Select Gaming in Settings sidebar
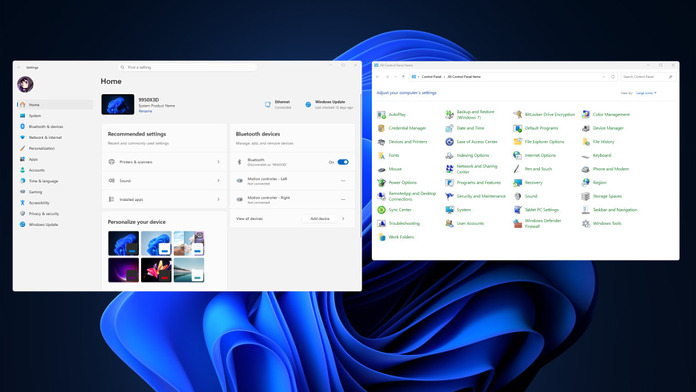Viewport: 696px width, 392px height. pos(55,192)
